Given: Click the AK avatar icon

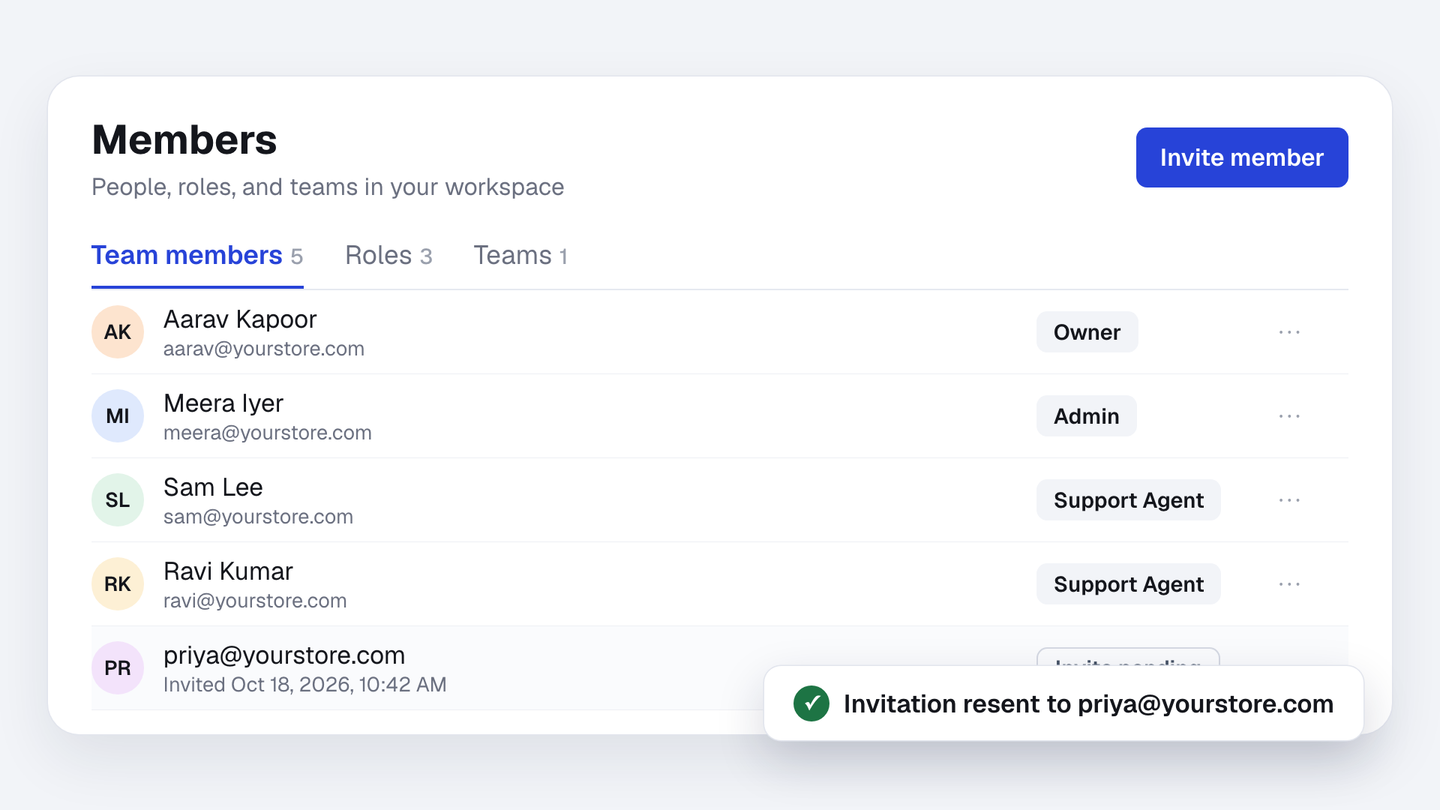Looking at the screenshot, I should [x=118, y=332].
